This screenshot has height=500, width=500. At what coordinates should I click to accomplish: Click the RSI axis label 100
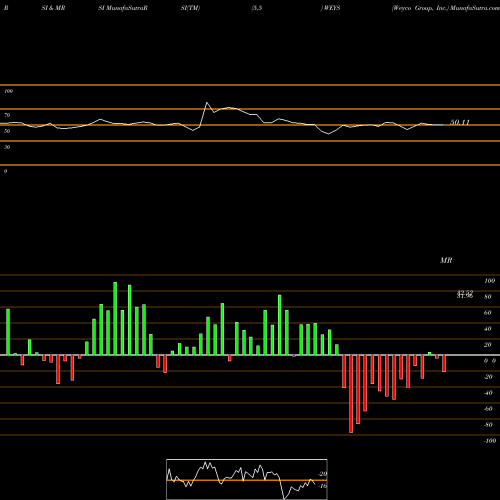(x=8, y=91)
